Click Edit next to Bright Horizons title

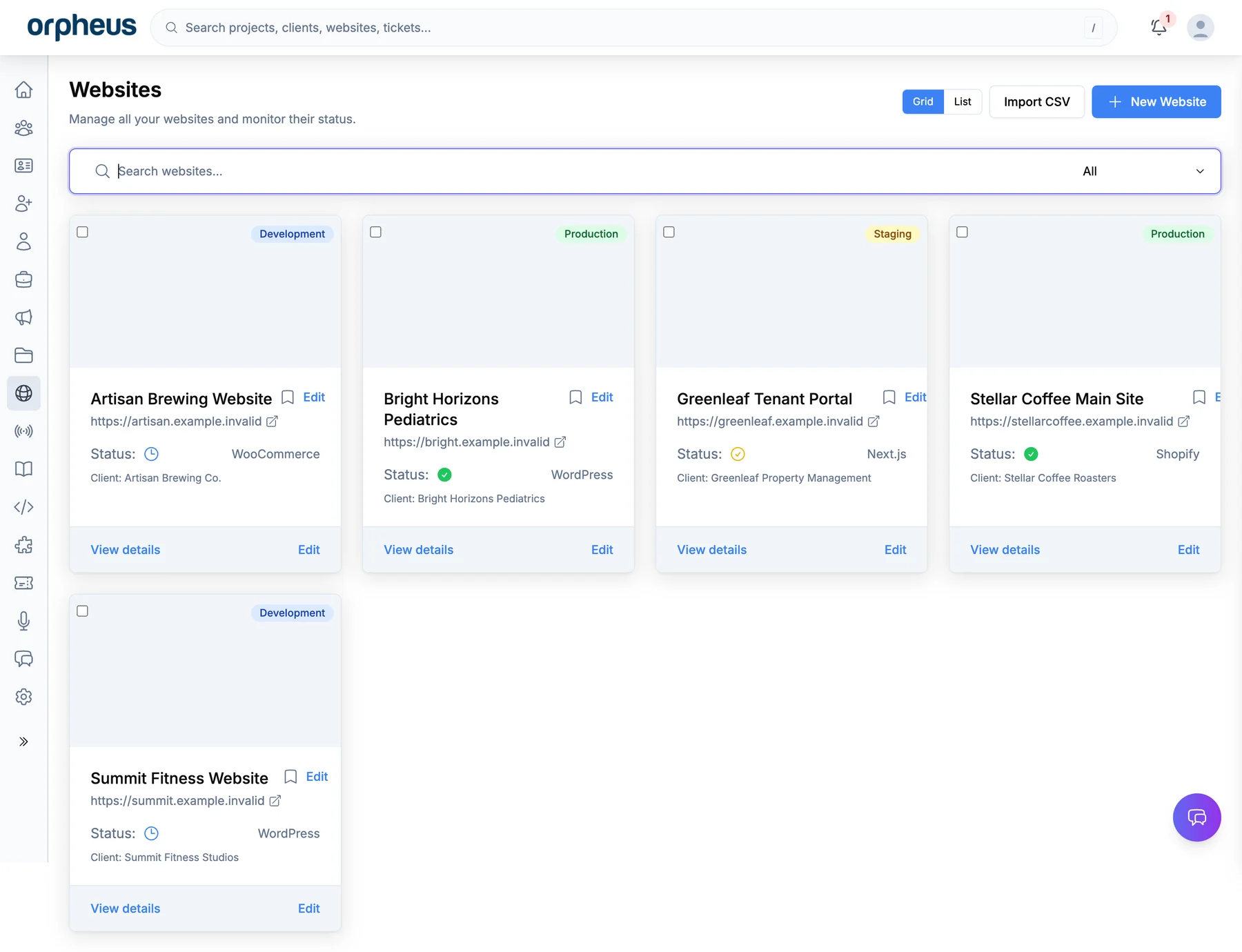[602, 397]
